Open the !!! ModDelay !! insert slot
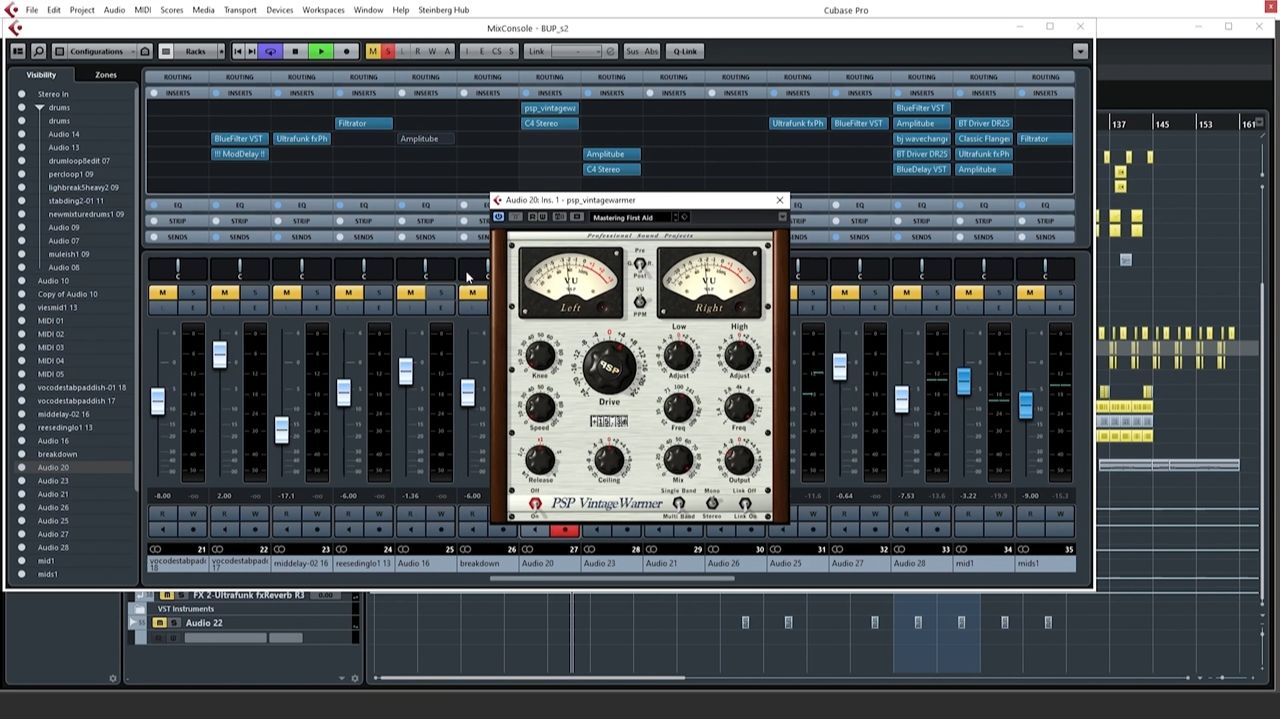1280x719 pixels. 239,154
